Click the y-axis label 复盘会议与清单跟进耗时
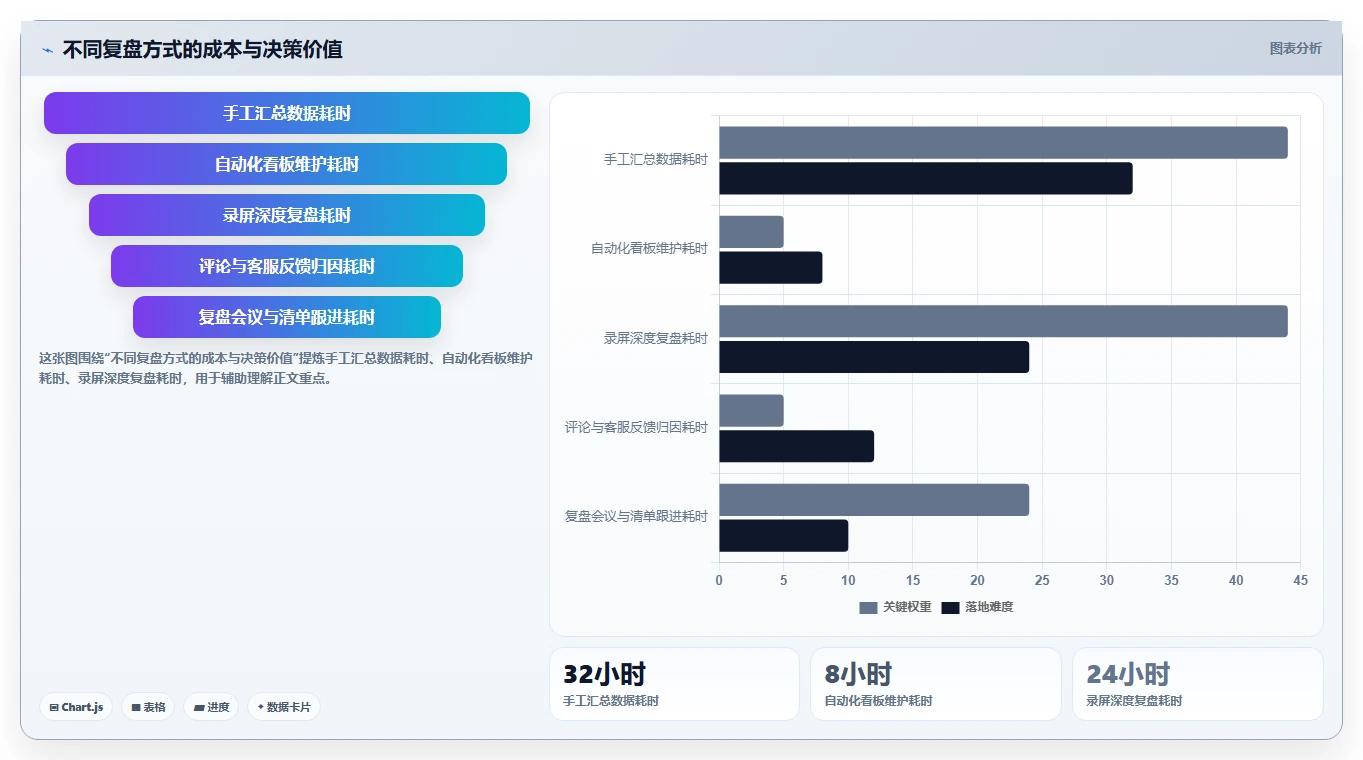The image size is (1363, 760). tap(636, 517)
